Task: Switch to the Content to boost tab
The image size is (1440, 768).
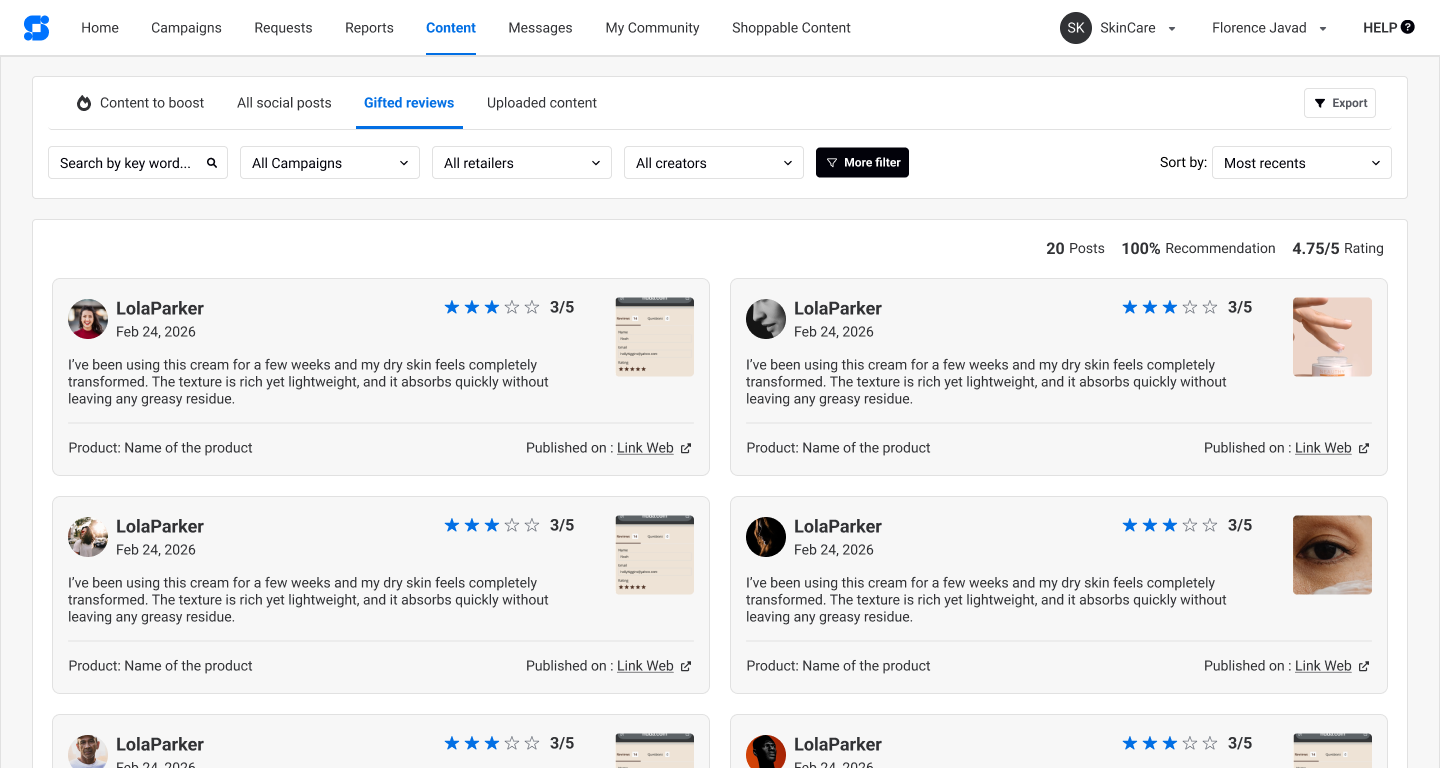Action: [x=140, y=103]
